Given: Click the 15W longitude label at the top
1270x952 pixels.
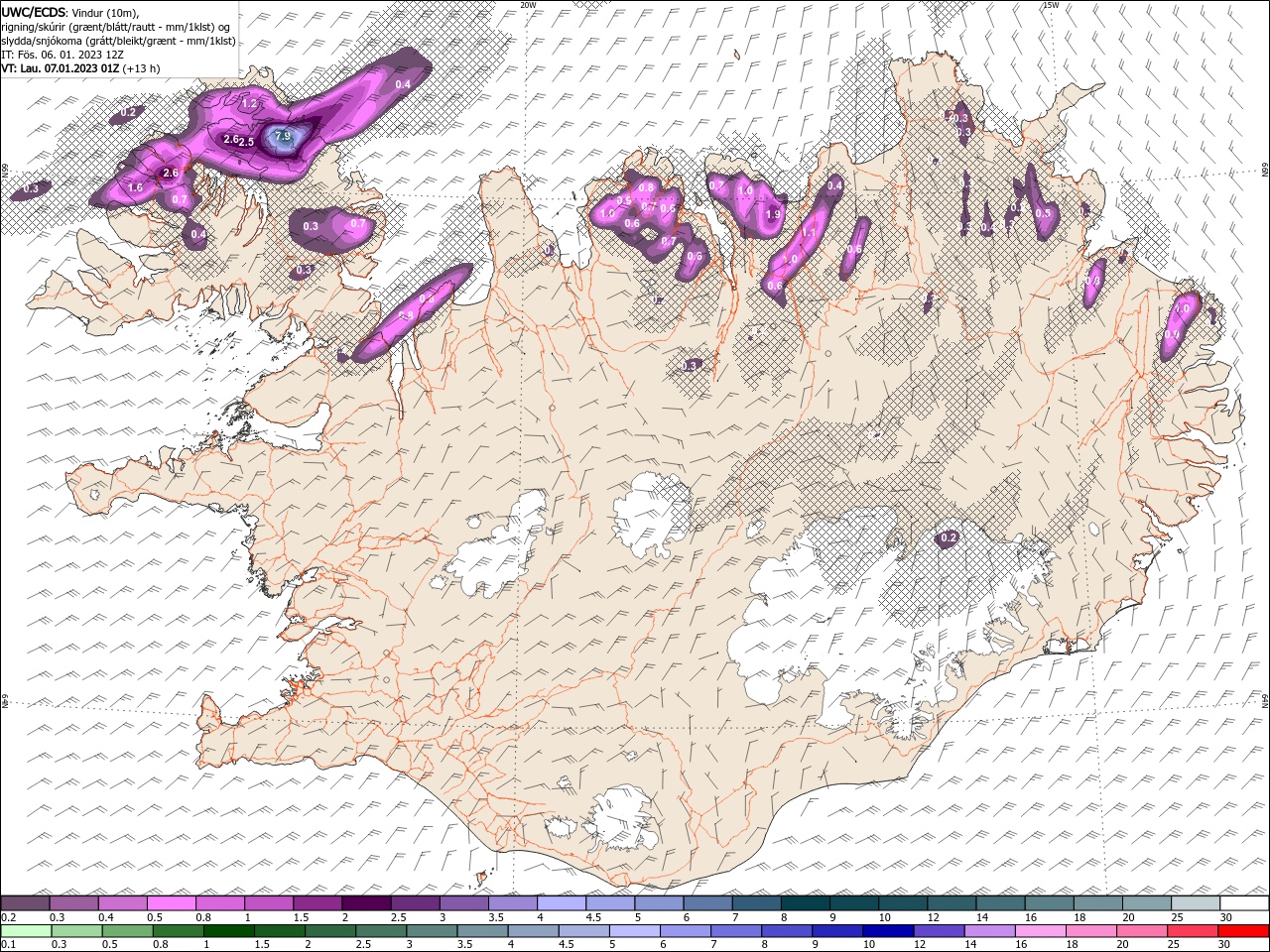Looking at the screenshot, I should (x=1051, y=5).
